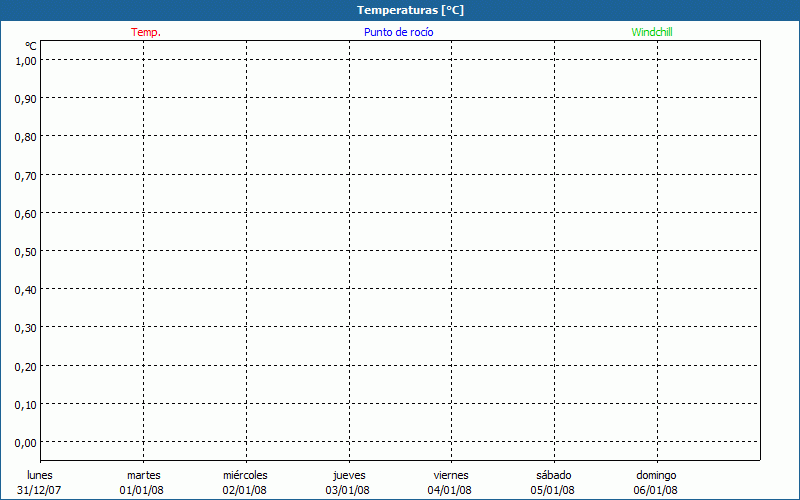Viewport: 800px width, 500px height.
Task: Select the martes day label
Action: point(143,475)
